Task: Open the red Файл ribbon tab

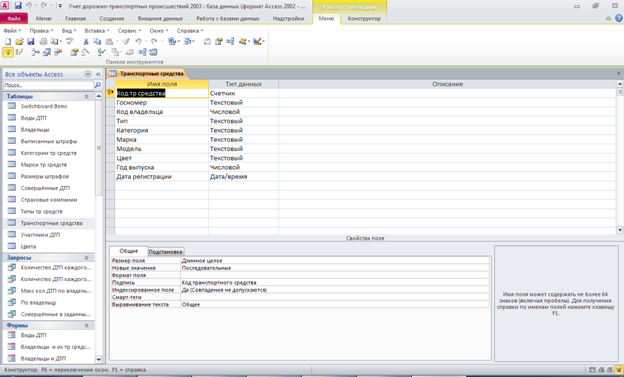Action: pos(14,18)
